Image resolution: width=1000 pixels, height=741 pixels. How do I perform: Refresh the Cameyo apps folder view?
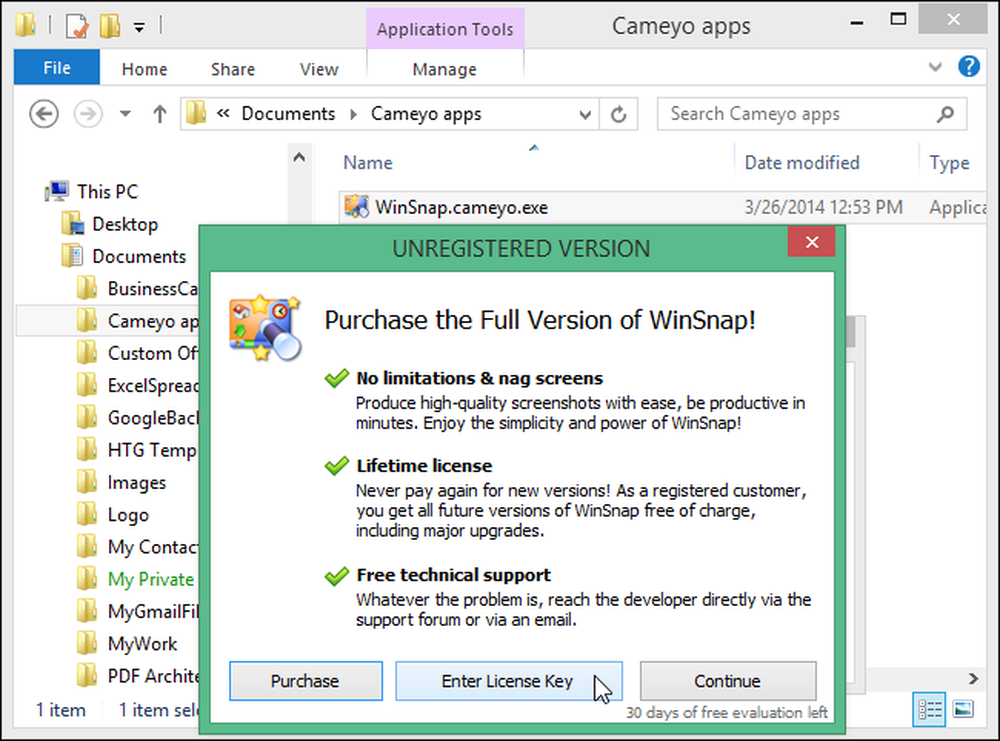[x=619, y=114]
